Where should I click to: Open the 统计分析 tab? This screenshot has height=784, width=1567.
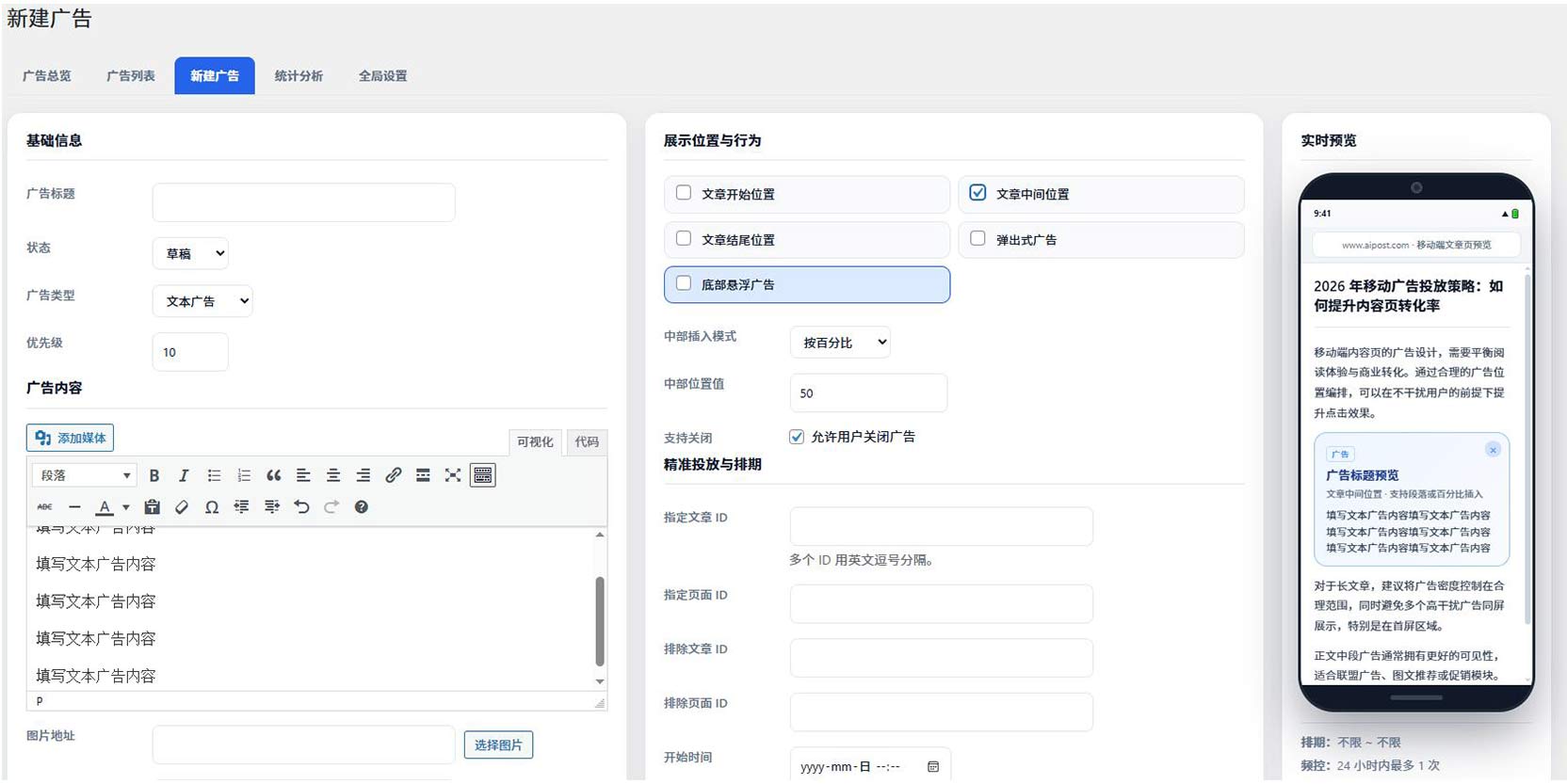[x=299, y=76]
